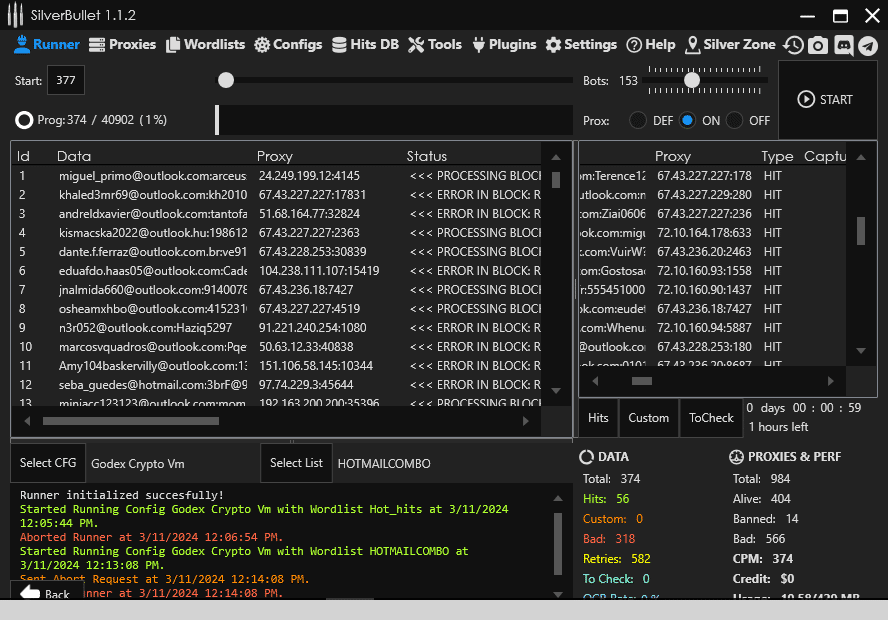Screen dimensions: 888x620
Task: Open the Plugins section
Action: click(504, 45)
